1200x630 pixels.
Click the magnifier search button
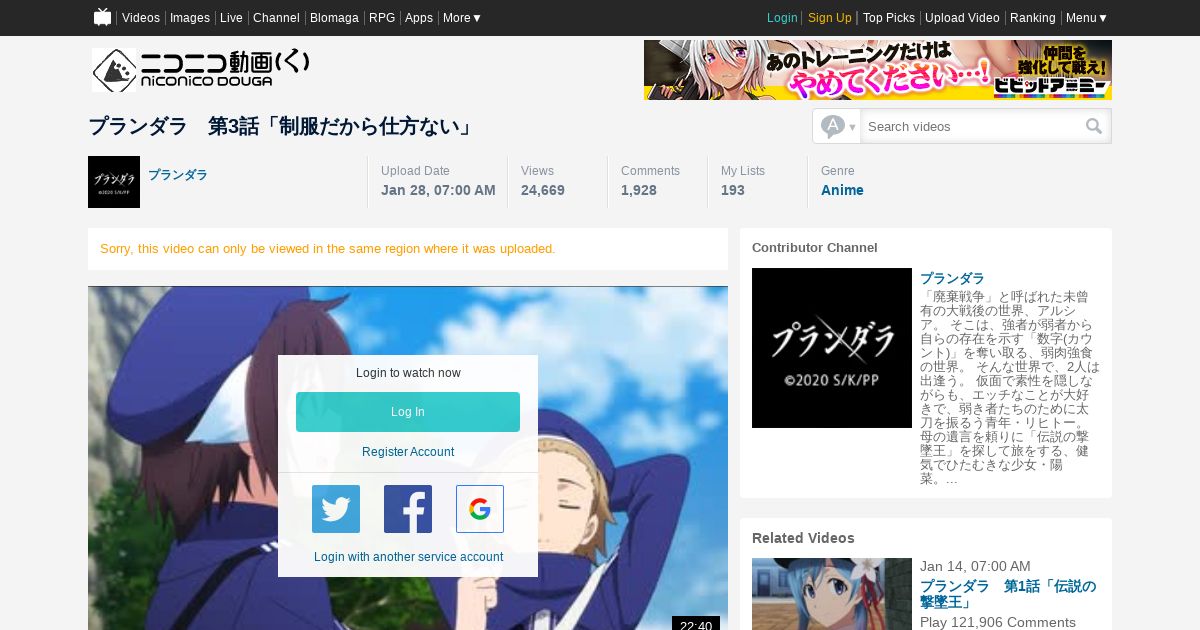1094,126
